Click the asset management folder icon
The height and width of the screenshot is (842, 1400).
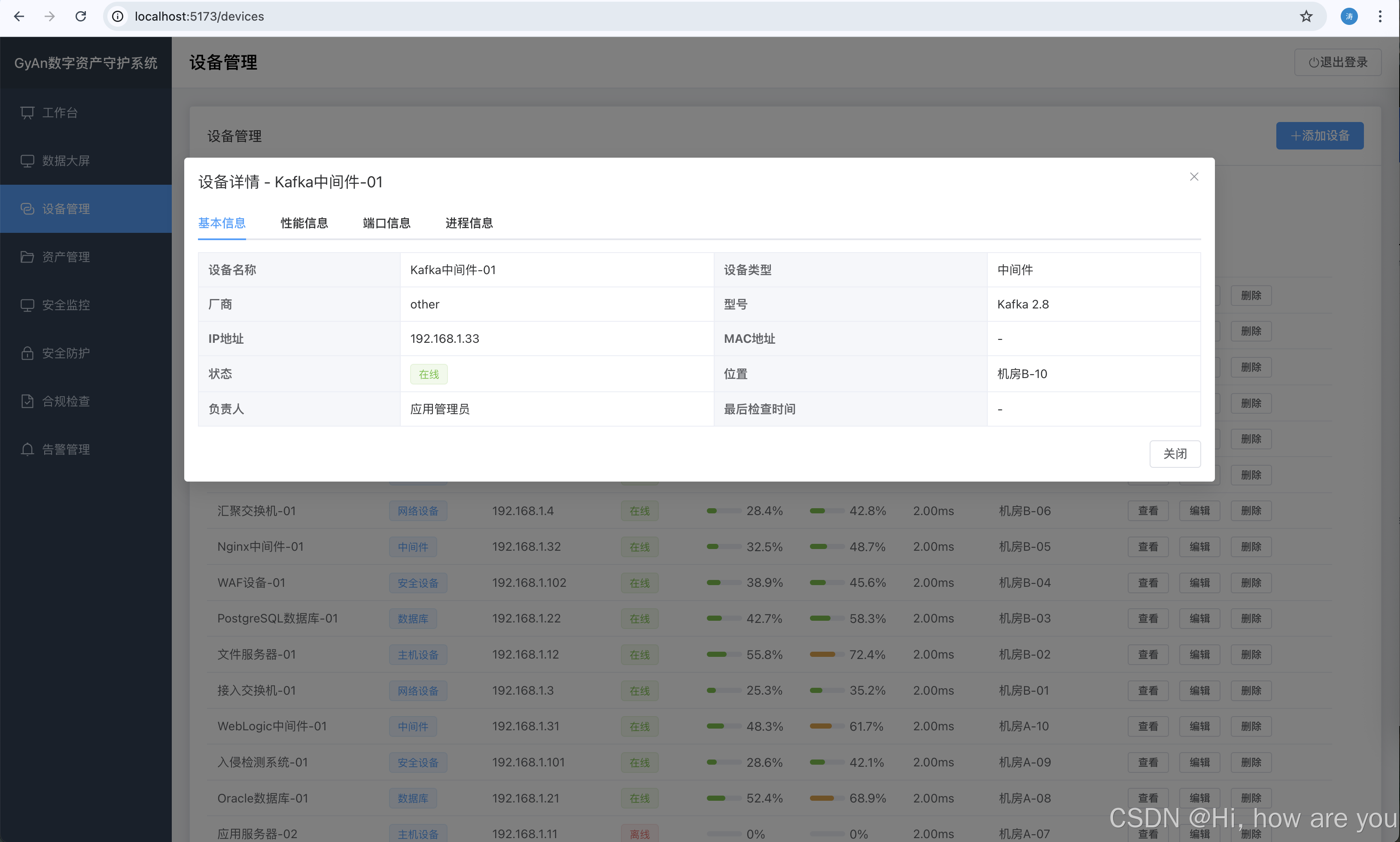coord(27,257)
